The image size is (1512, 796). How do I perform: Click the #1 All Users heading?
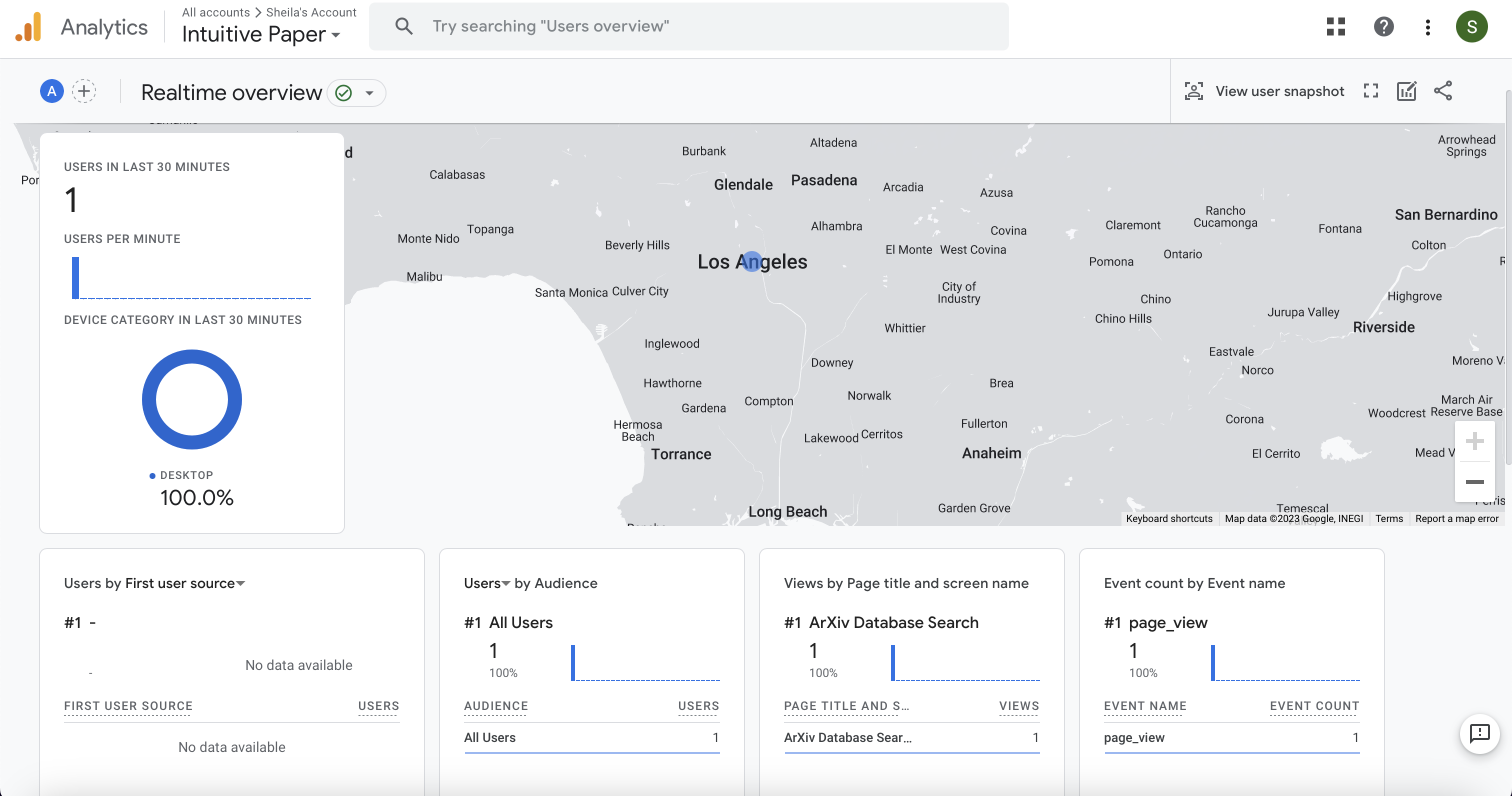coord(508,622)
